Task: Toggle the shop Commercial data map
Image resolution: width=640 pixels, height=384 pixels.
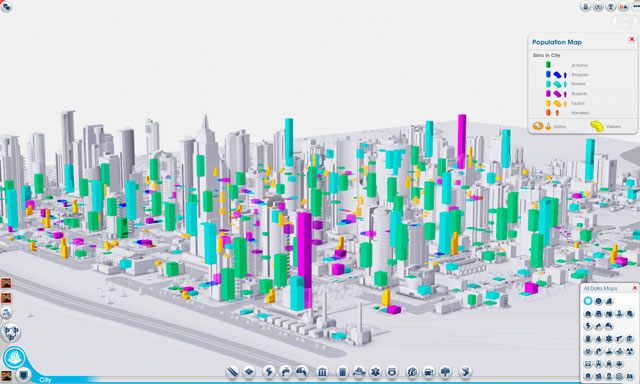Action: pyautogui.click(x=598, y=314)
